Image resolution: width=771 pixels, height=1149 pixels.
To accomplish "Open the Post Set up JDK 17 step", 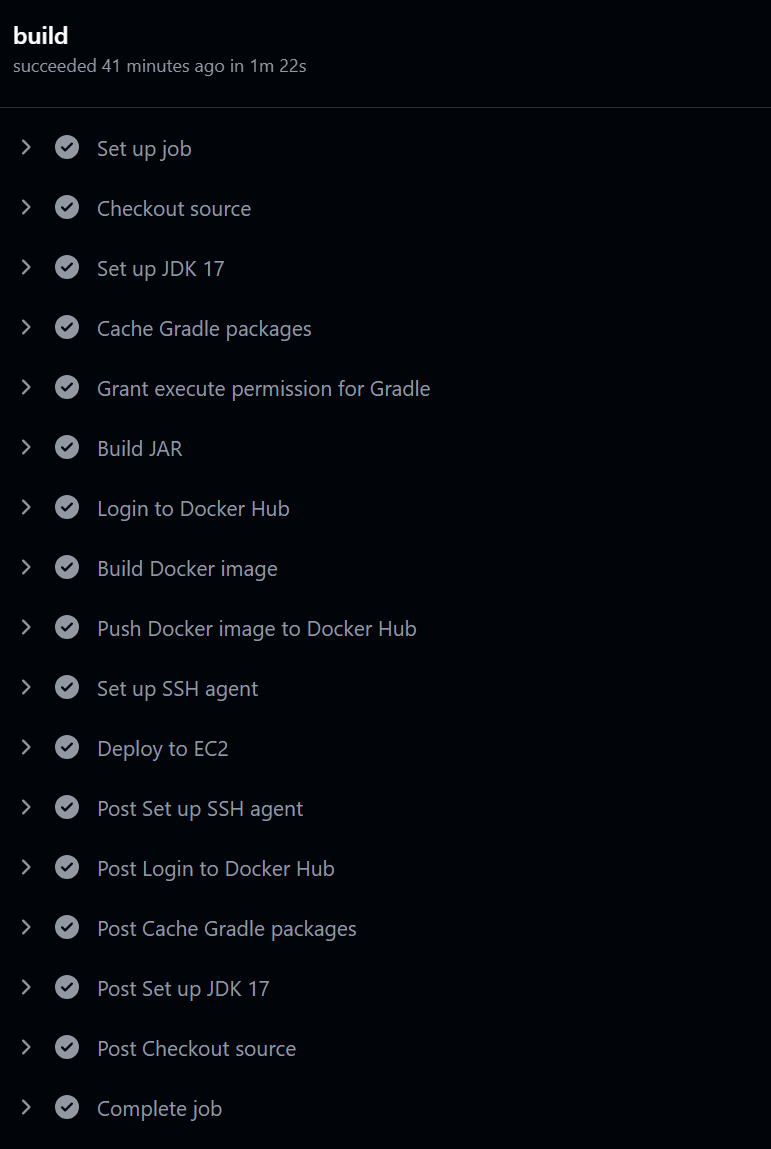I will click(183, 989).
